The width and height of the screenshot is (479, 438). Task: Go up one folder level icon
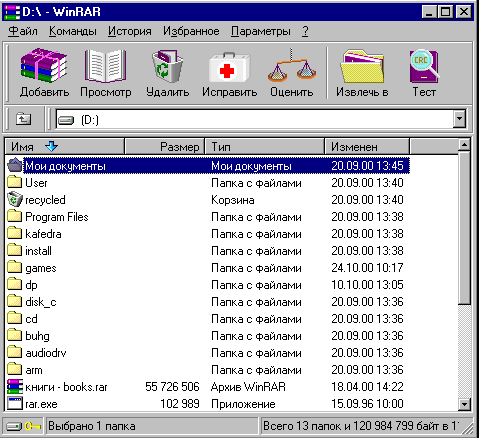click(23, 119)
